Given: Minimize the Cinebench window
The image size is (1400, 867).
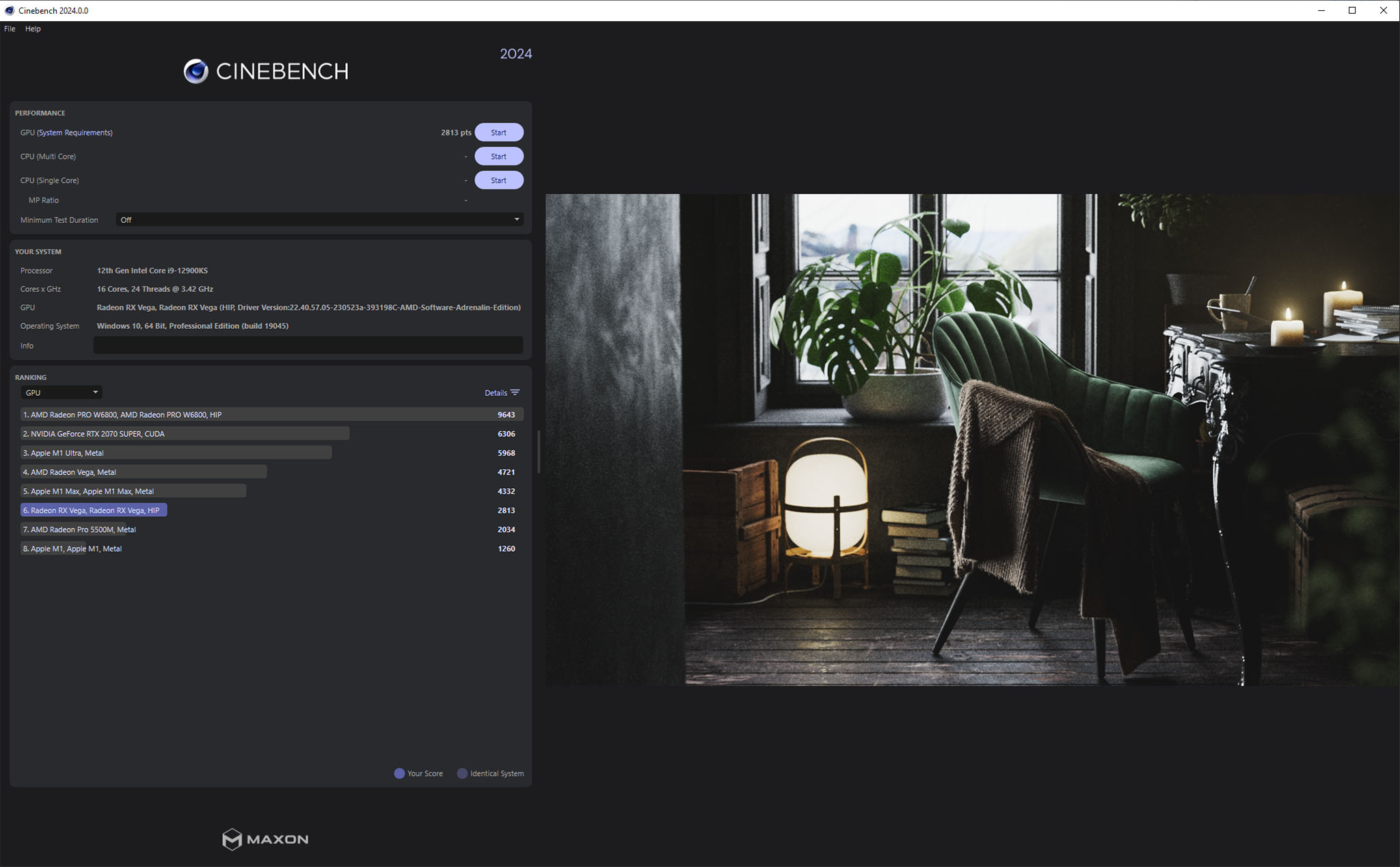Looking at the screenshot, I should [1321, 10].
